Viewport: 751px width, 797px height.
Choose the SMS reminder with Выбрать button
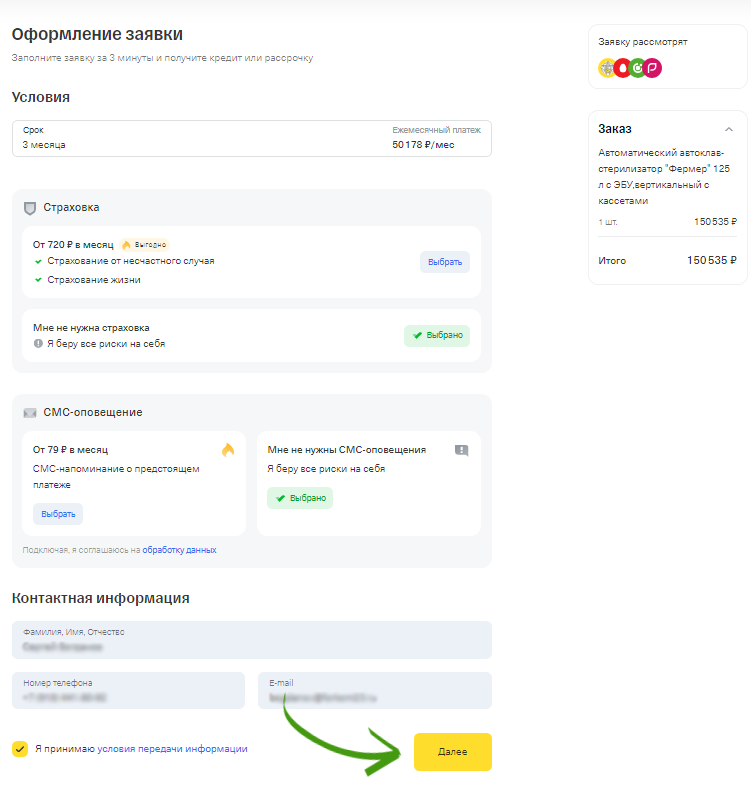[58, 514]
